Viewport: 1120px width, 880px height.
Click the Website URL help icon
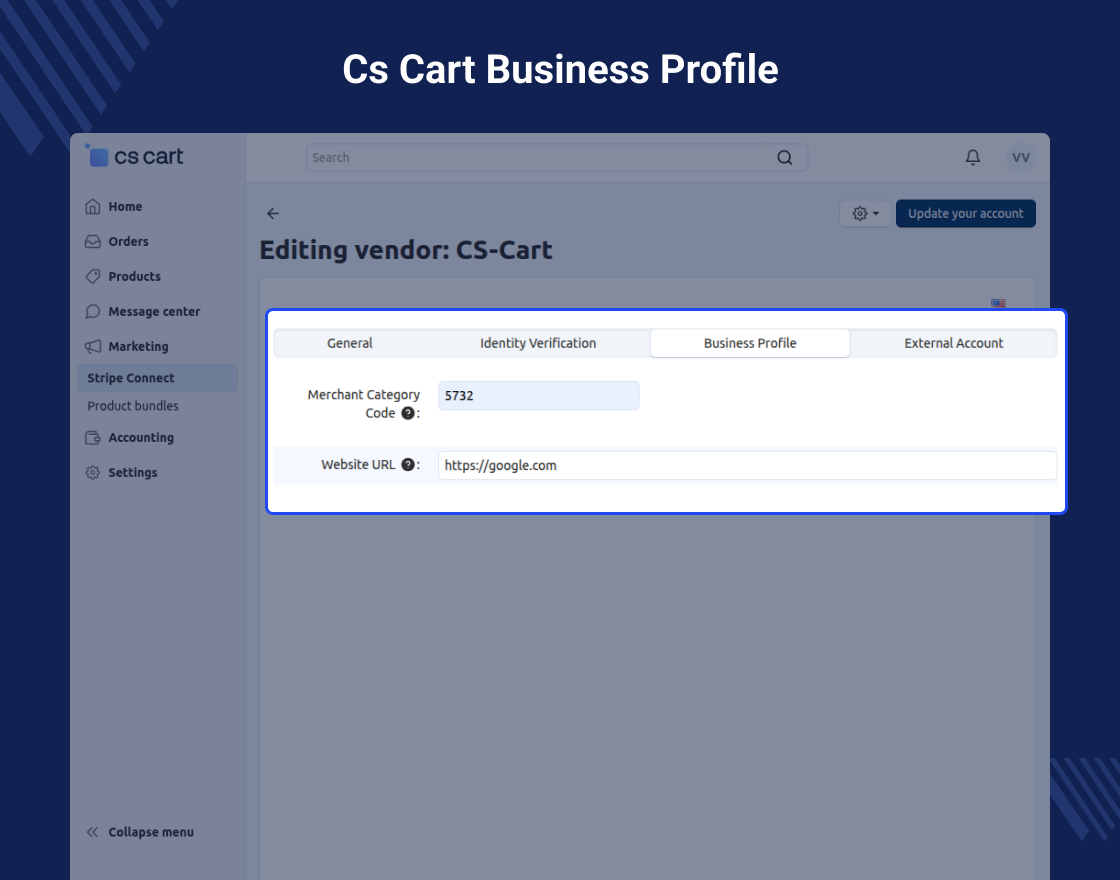click(408, 464)
